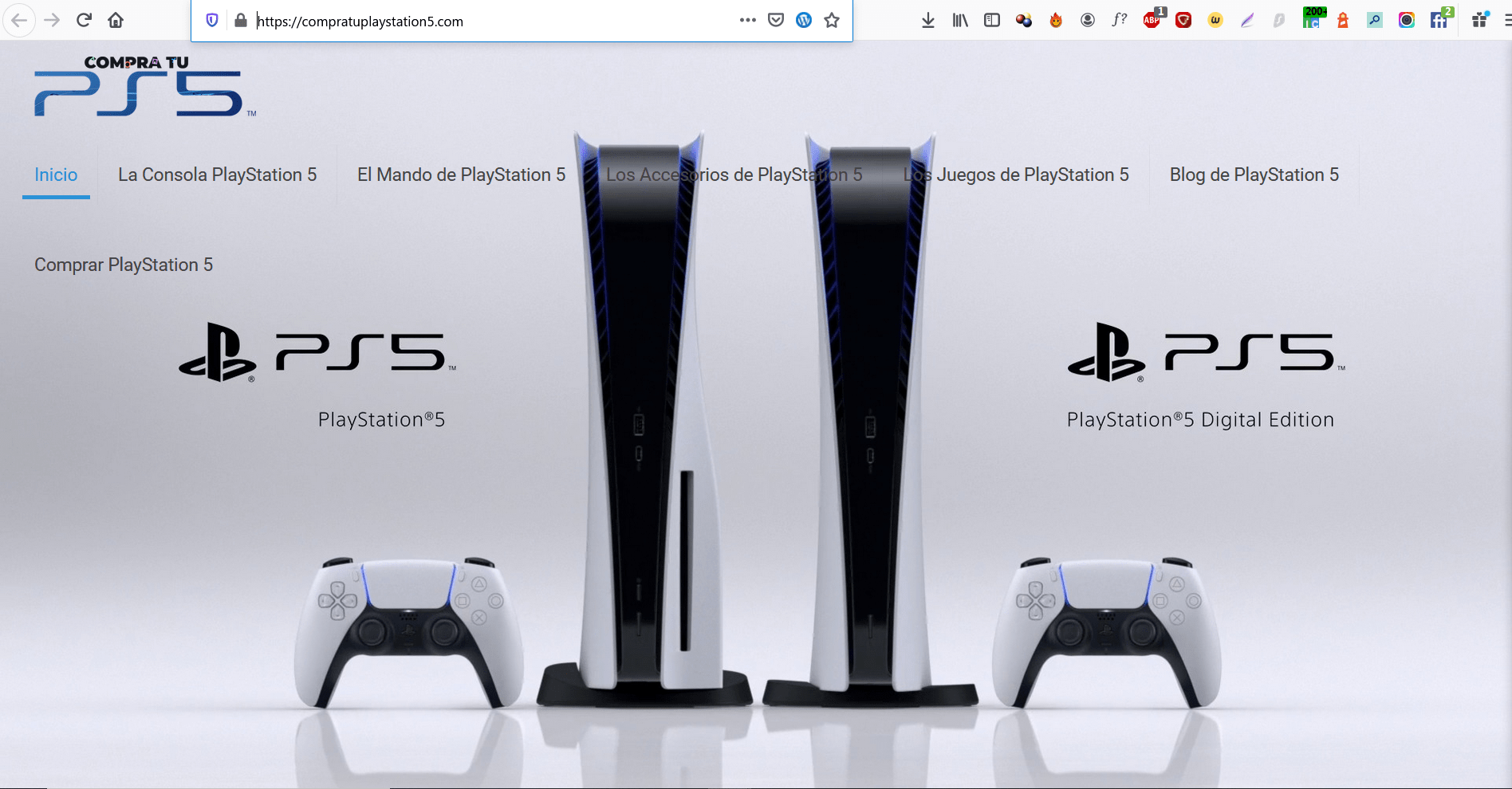Click the flame face extension icon
This screenshot has height=789, width=1512.
pyautogui.click(x=1056, y=20)
